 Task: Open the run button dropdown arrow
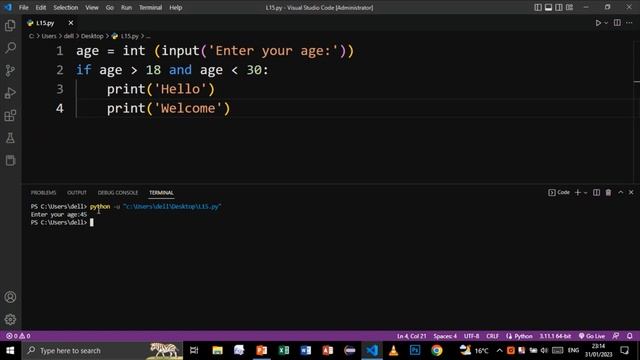tap(606, 23)
